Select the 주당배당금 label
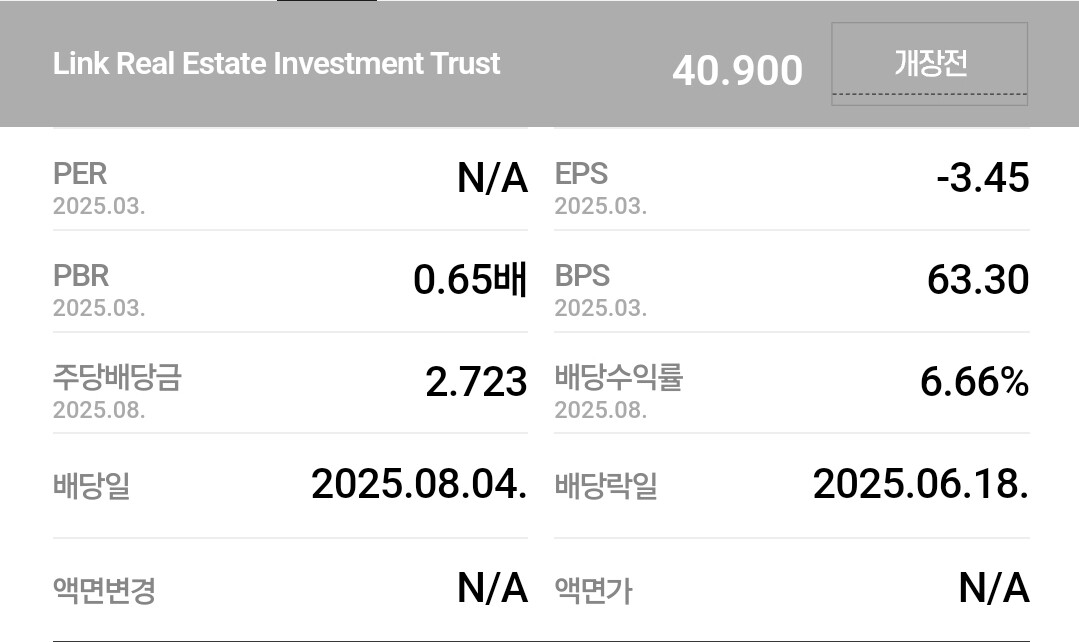The height and width of the screenshot is (642, 1079). pyautogui.click(x=117, y=377)
